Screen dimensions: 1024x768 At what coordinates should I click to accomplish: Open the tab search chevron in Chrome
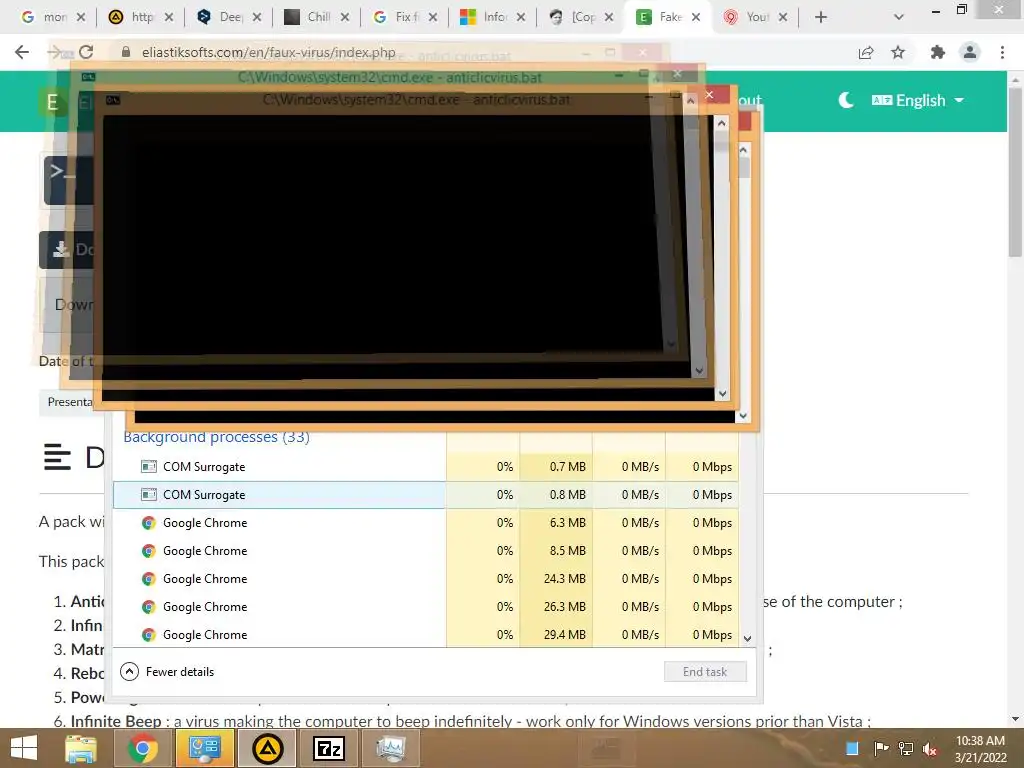pos(899,17)
